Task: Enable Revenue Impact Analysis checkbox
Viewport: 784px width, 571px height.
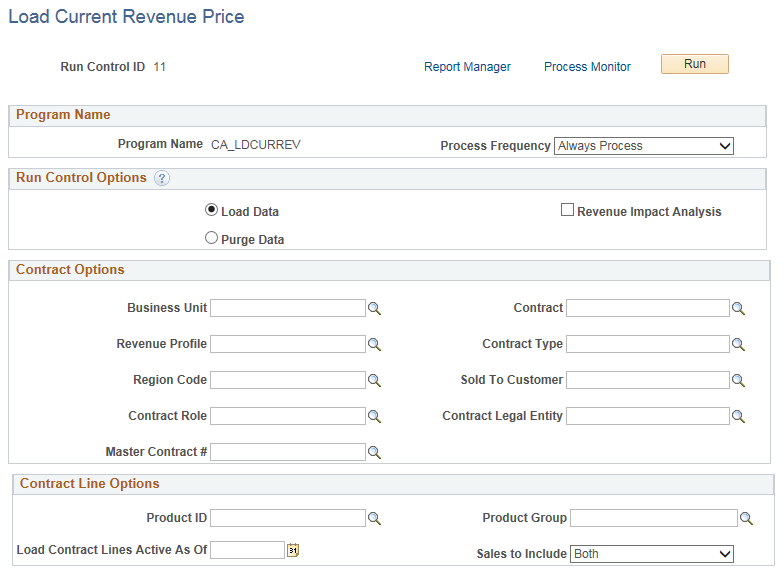Action: coord(567,210)
